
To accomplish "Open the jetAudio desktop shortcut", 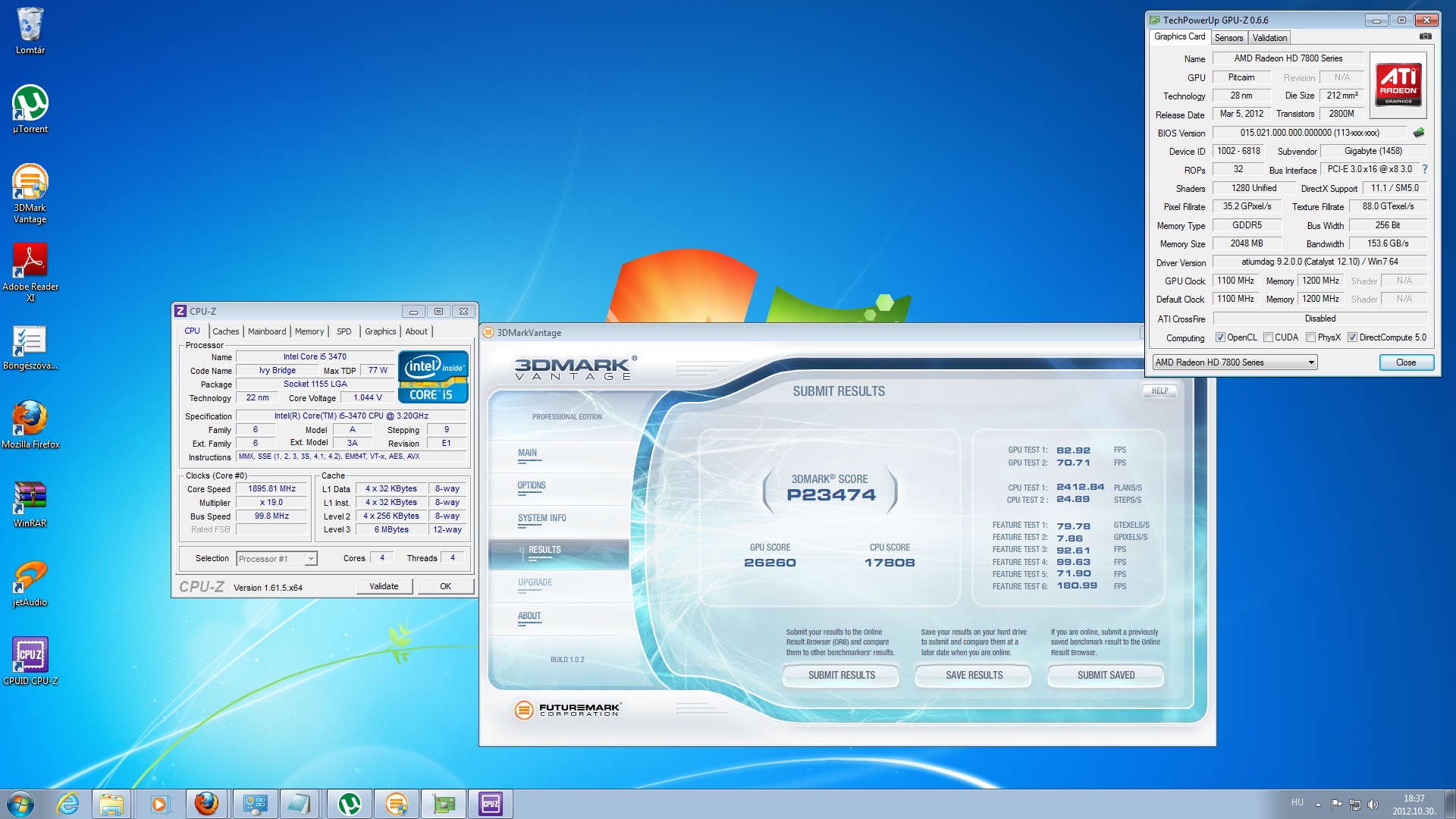I will coord(30,583).
